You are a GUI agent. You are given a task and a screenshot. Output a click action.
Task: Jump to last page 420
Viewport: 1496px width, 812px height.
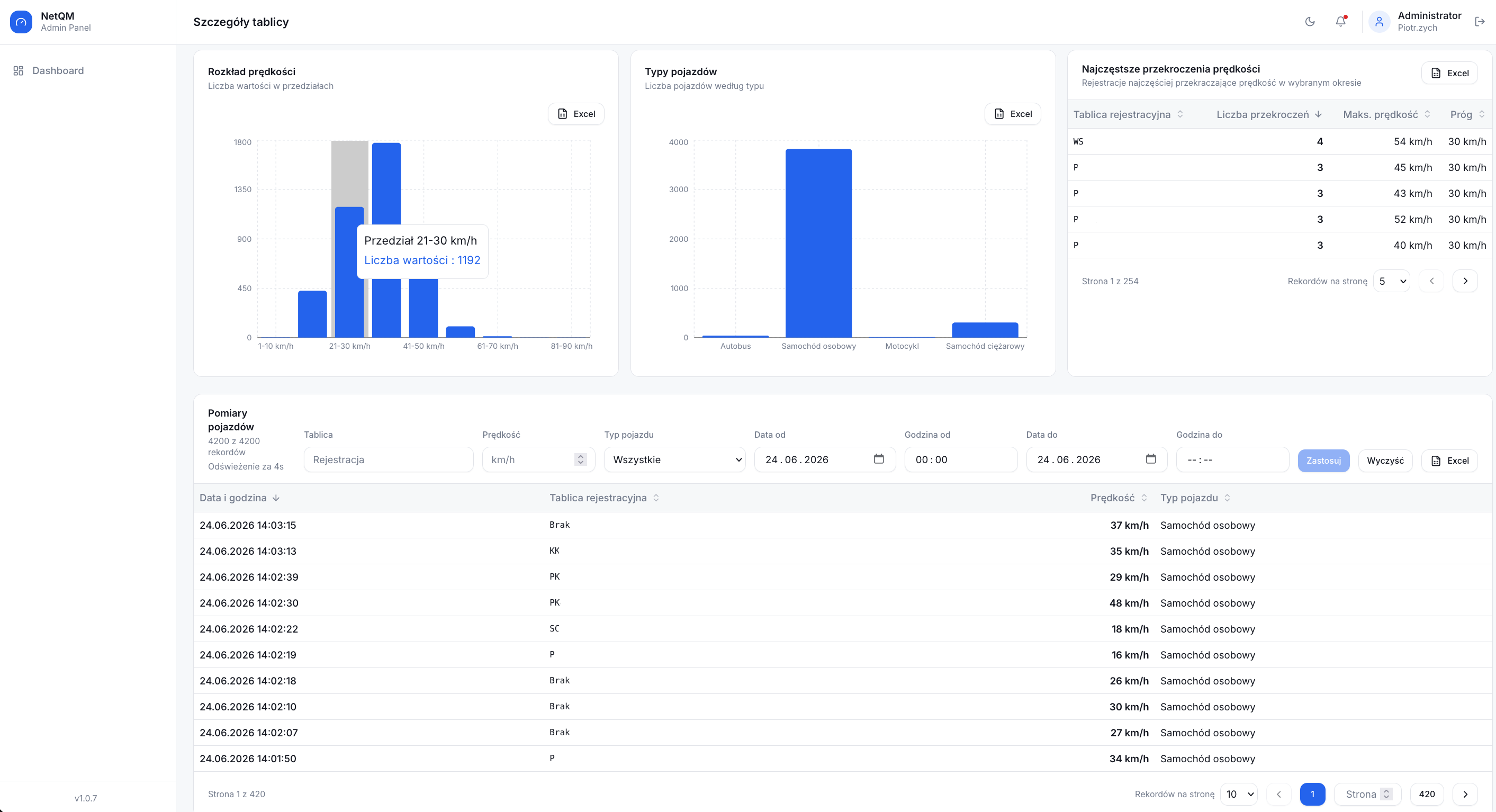pyautogui.click(x=1426, y=794)
